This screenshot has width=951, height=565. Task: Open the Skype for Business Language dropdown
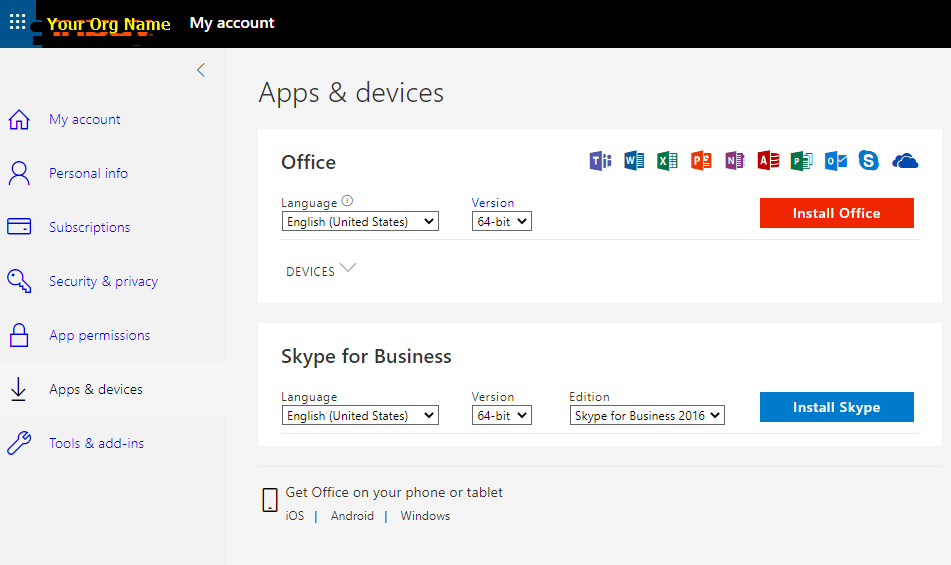coord(360,415)
